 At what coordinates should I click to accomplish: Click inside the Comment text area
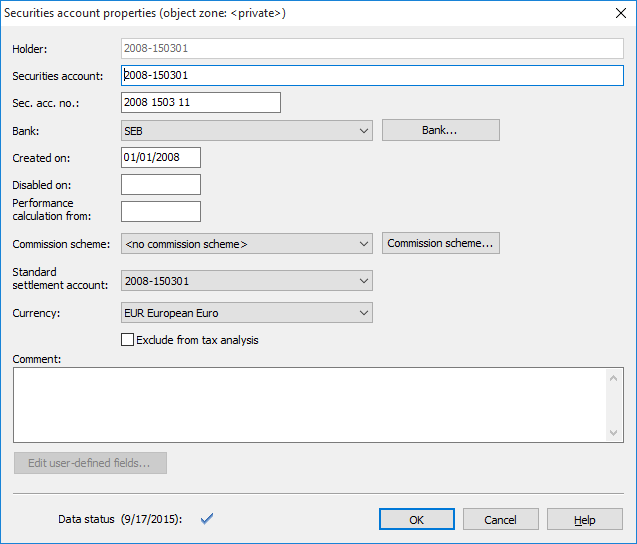(x=310, y=404)
